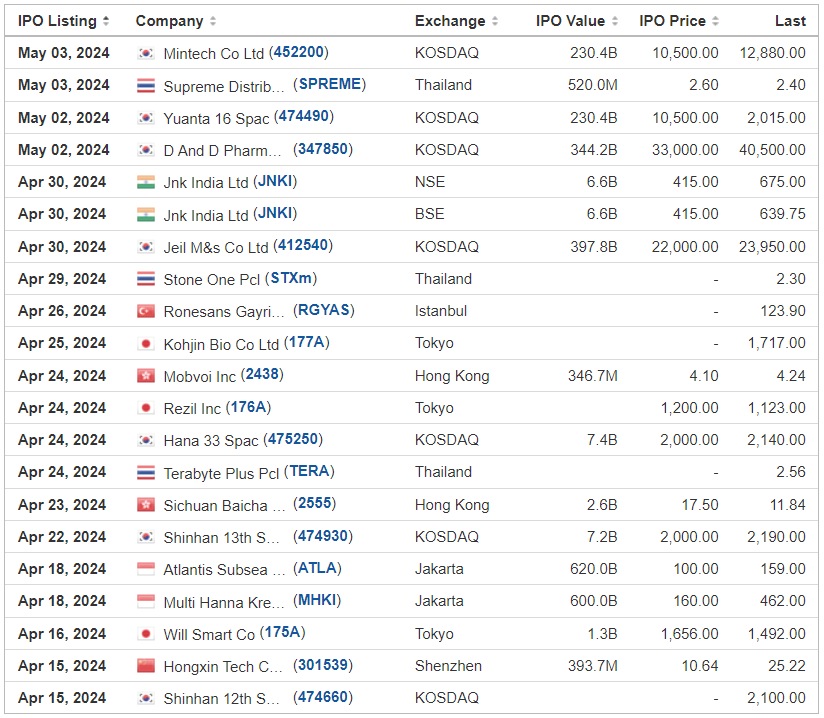Select the Istanbul exchange cell
The height and width of the screenshot is (718, 824).
[x=441, y=311]
